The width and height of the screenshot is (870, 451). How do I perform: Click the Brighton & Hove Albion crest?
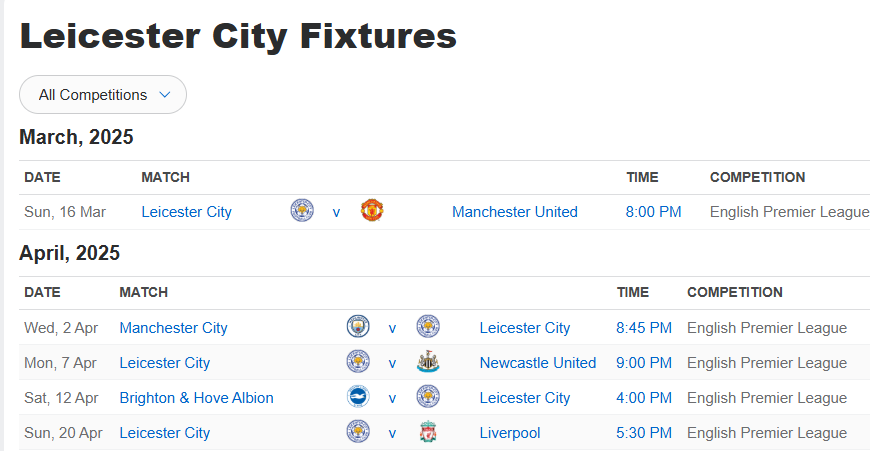[357, 397]
